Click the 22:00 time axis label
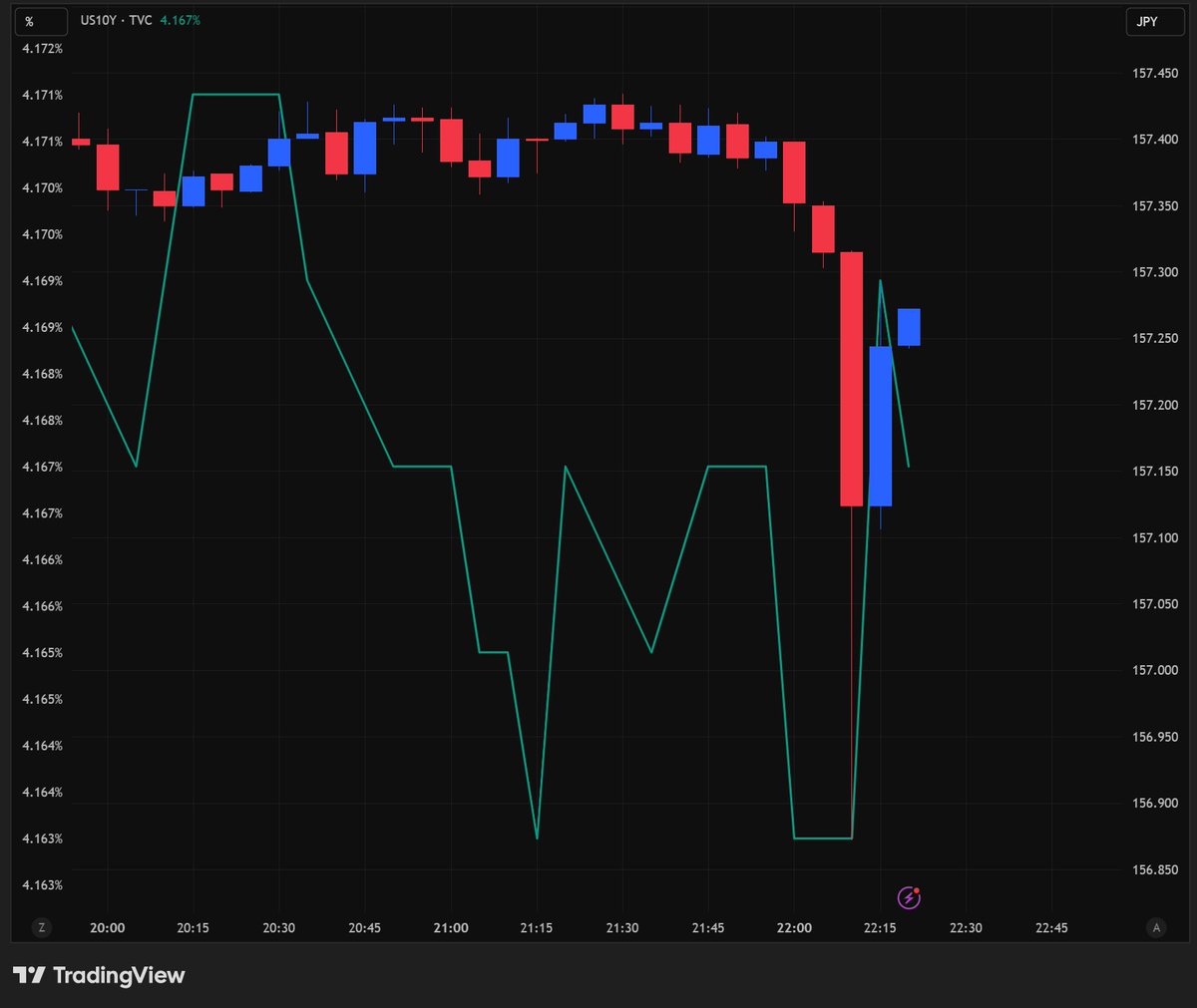 pos(794,928)
